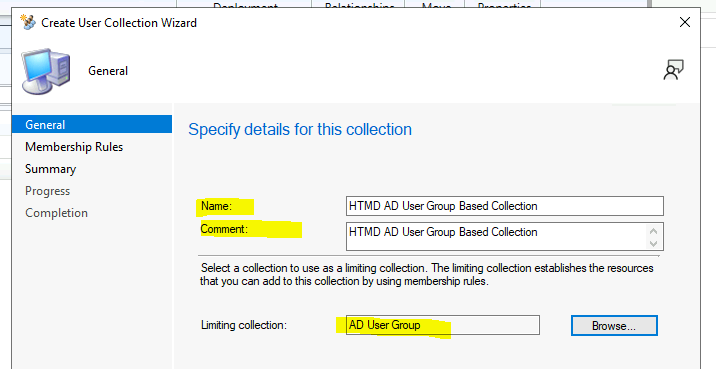The image size is (716, 369).
Task: Open the Summary step
Action: click(x=50, y=169)
